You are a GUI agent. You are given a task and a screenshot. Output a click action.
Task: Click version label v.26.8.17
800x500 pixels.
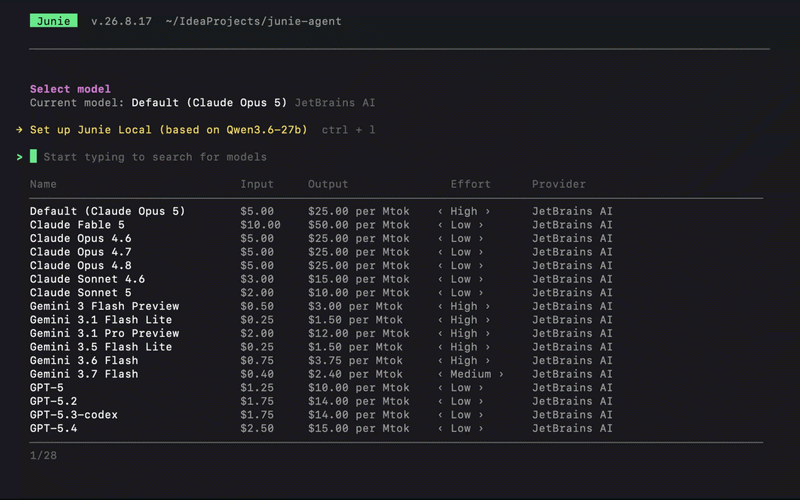pos(121,21)
